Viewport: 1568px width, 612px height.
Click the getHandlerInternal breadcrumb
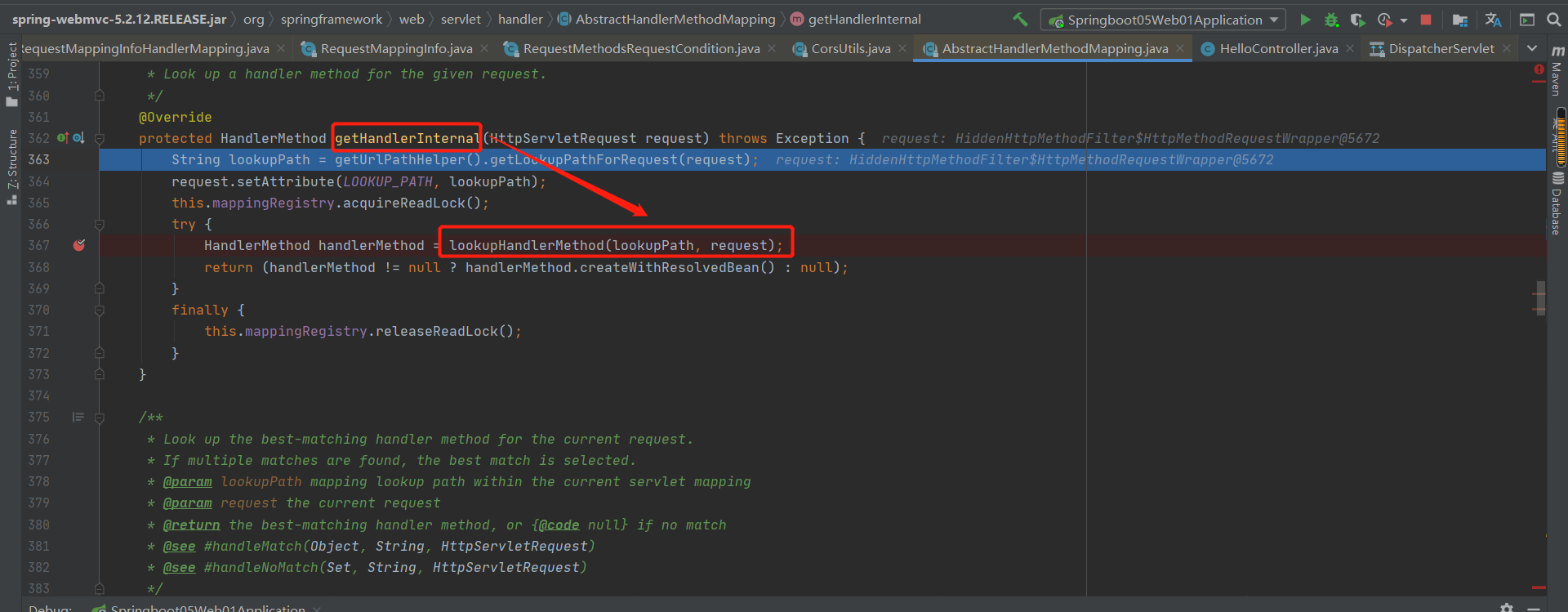(x=856, y=19)
